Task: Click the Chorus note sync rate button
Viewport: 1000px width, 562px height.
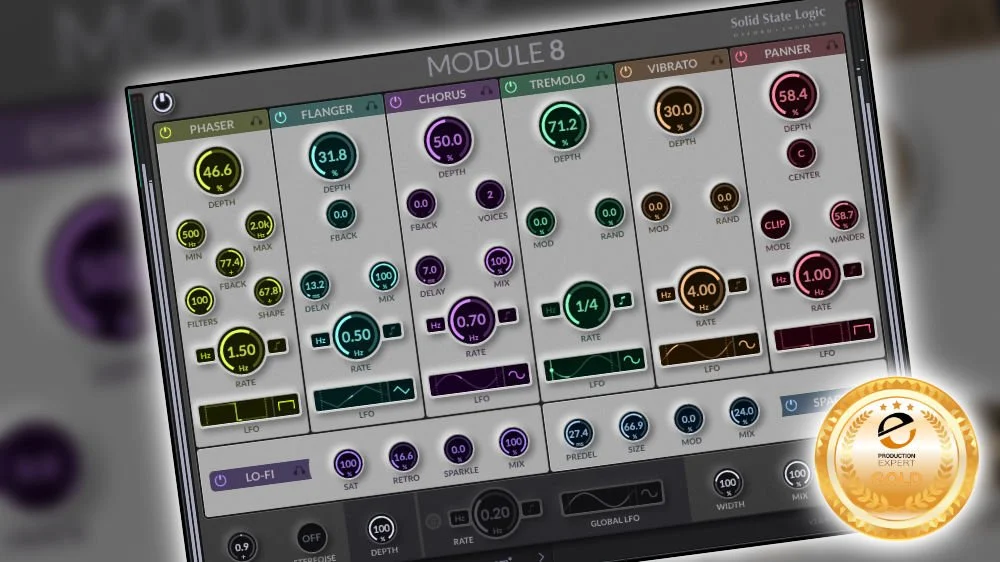Action: pyautogui.click(x=507, y=315)
